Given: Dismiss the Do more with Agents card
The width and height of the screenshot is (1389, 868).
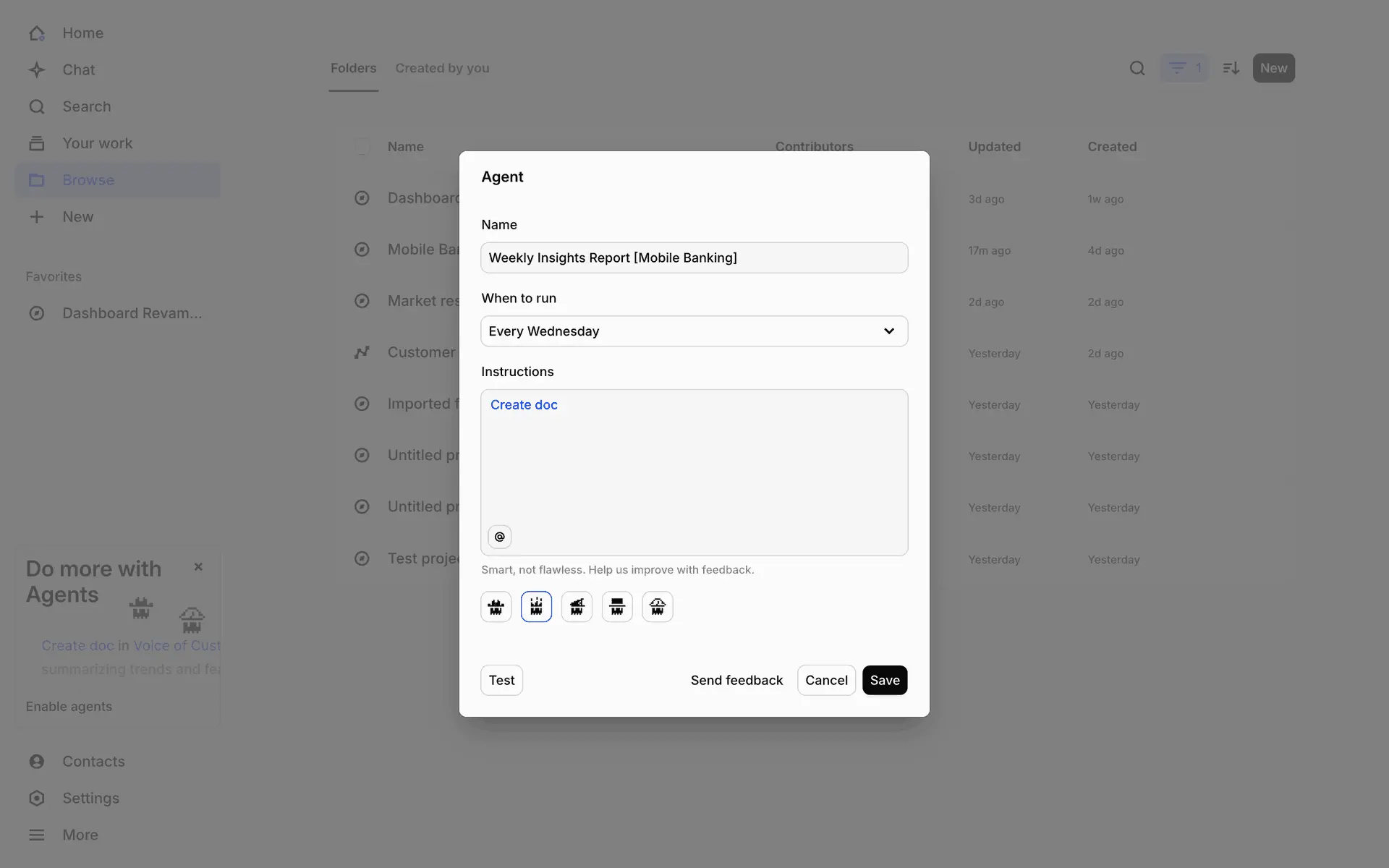Looking at the screenshot, I should click(x=198, y=567).
